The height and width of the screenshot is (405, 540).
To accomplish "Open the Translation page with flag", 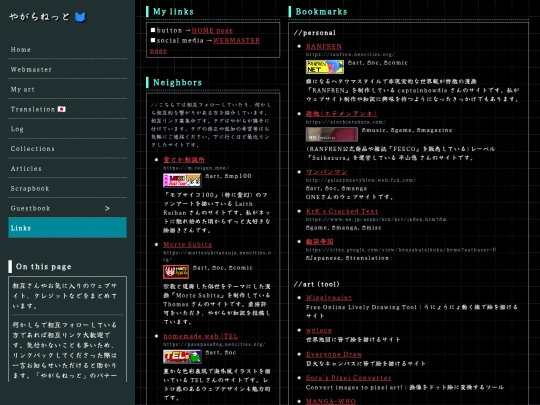I will (x=68, y=109).
